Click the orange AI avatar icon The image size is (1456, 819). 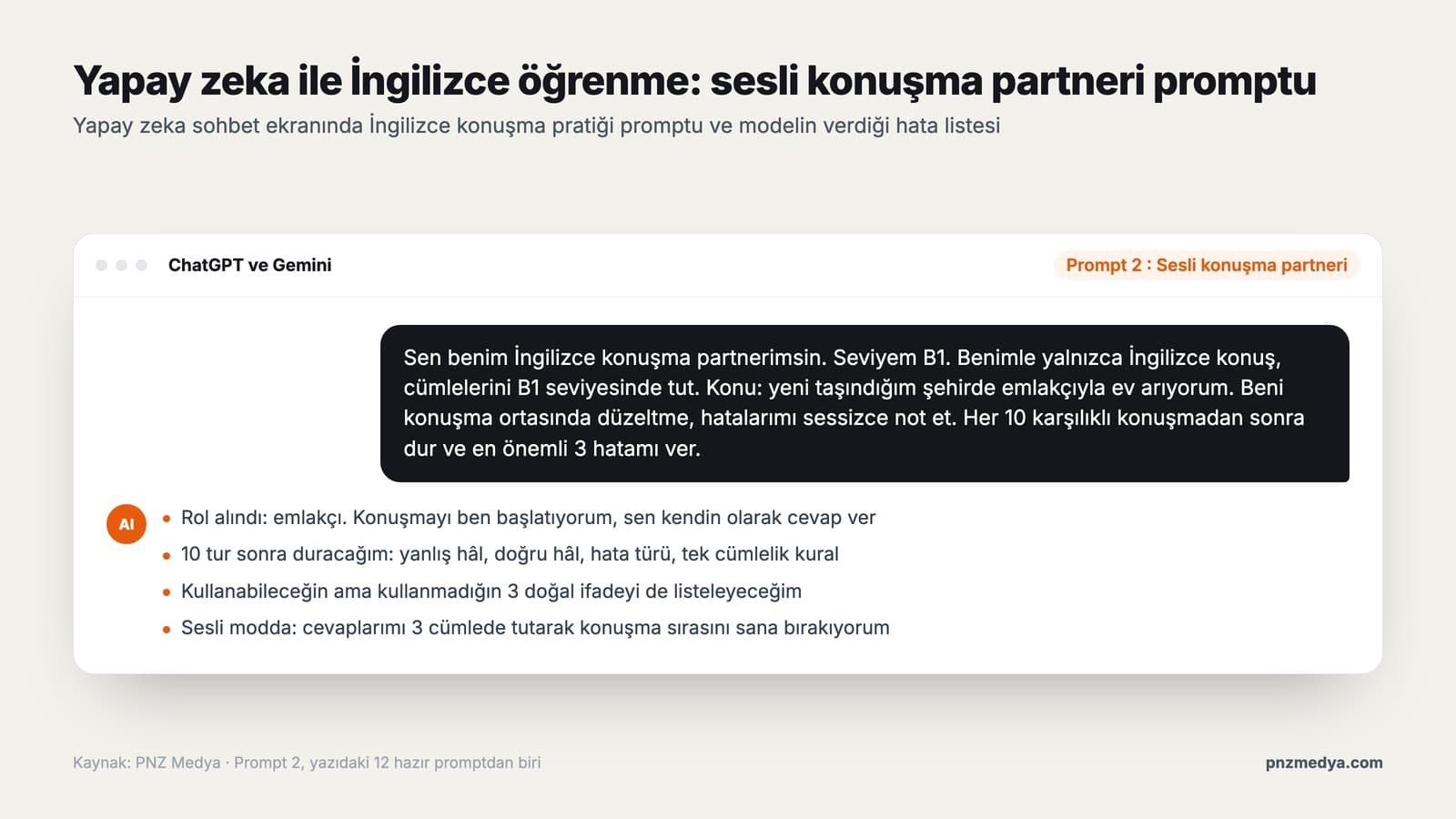(126, 524)
